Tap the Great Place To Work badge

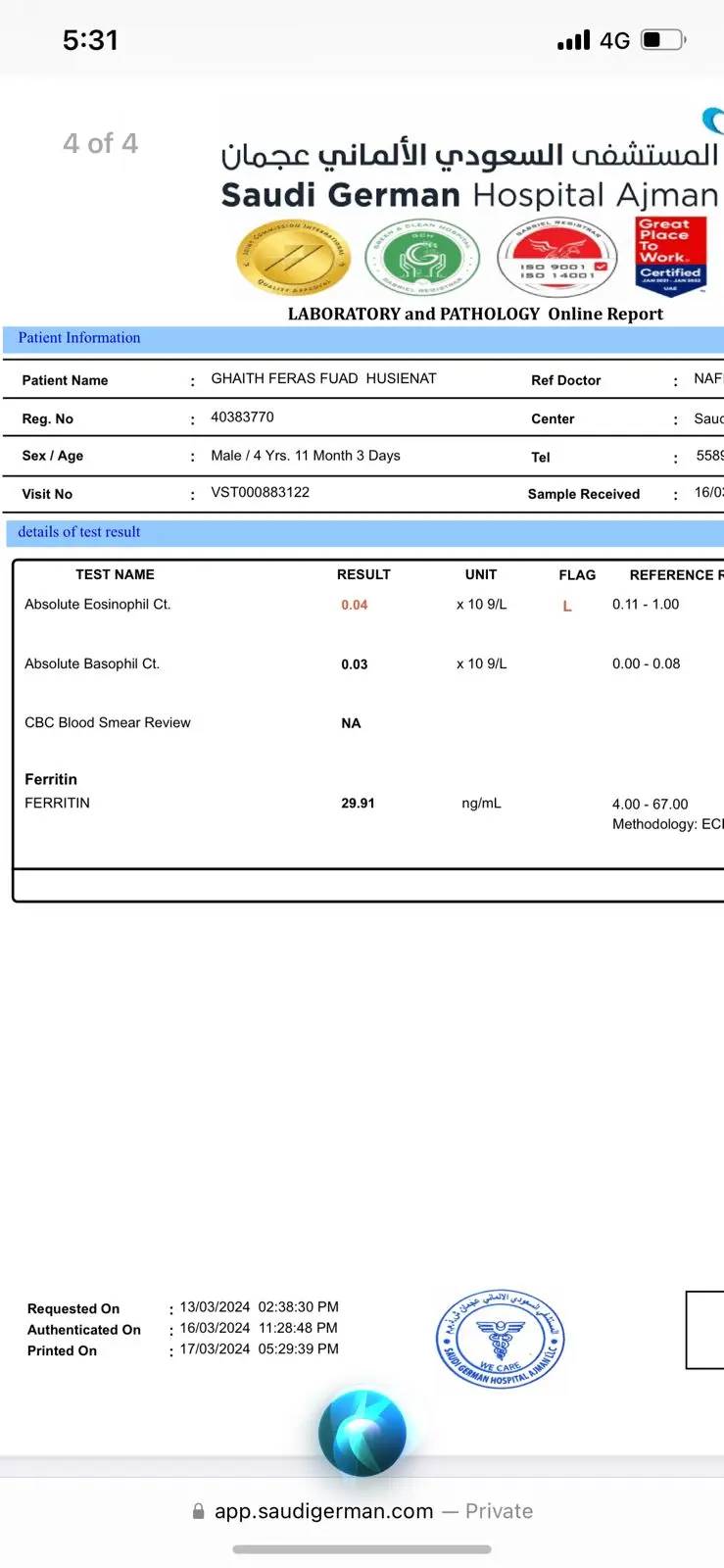tap(670, 255)
